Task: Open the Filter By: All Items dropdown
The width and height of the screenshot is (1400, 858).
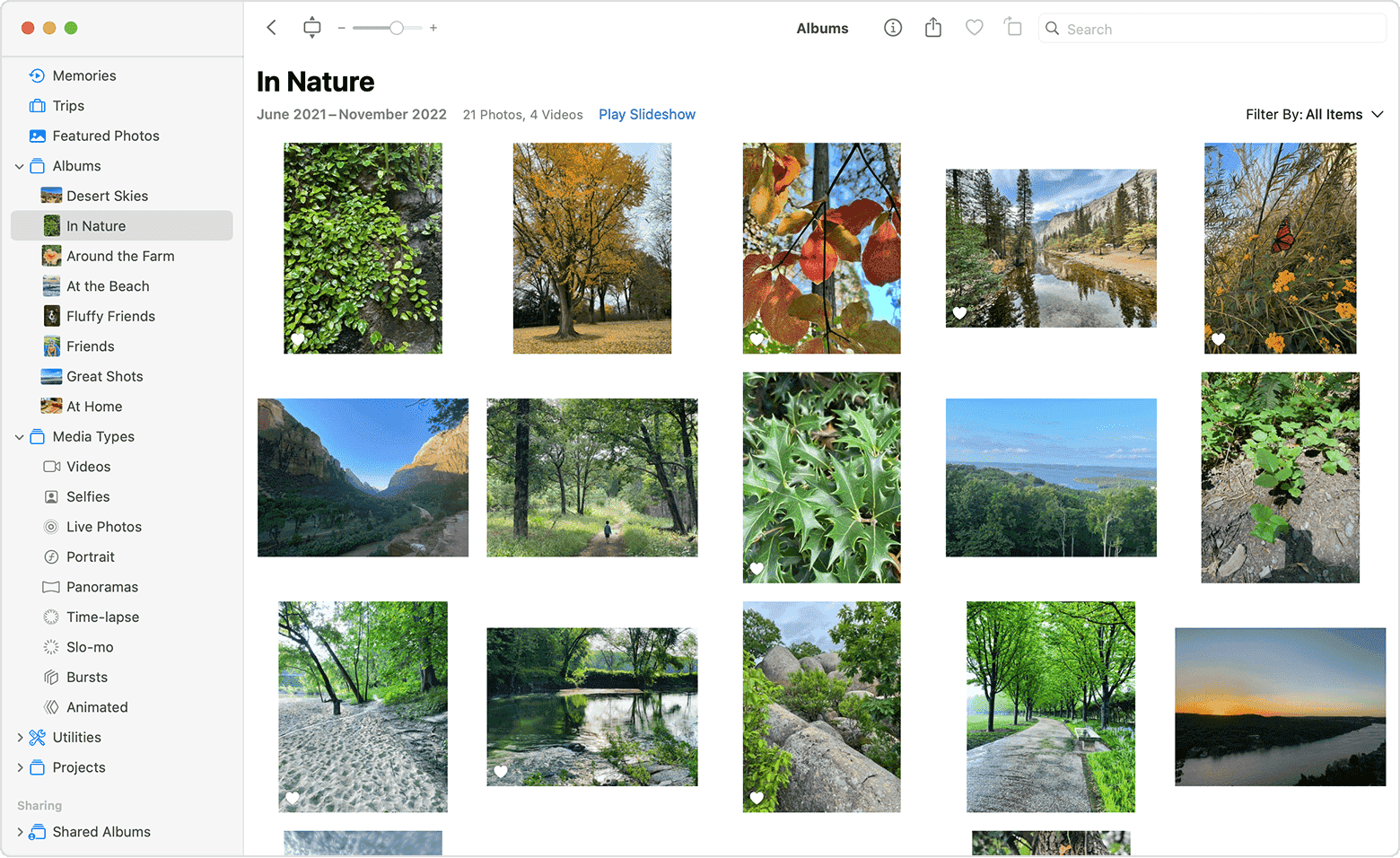Action: (1315, 114)
